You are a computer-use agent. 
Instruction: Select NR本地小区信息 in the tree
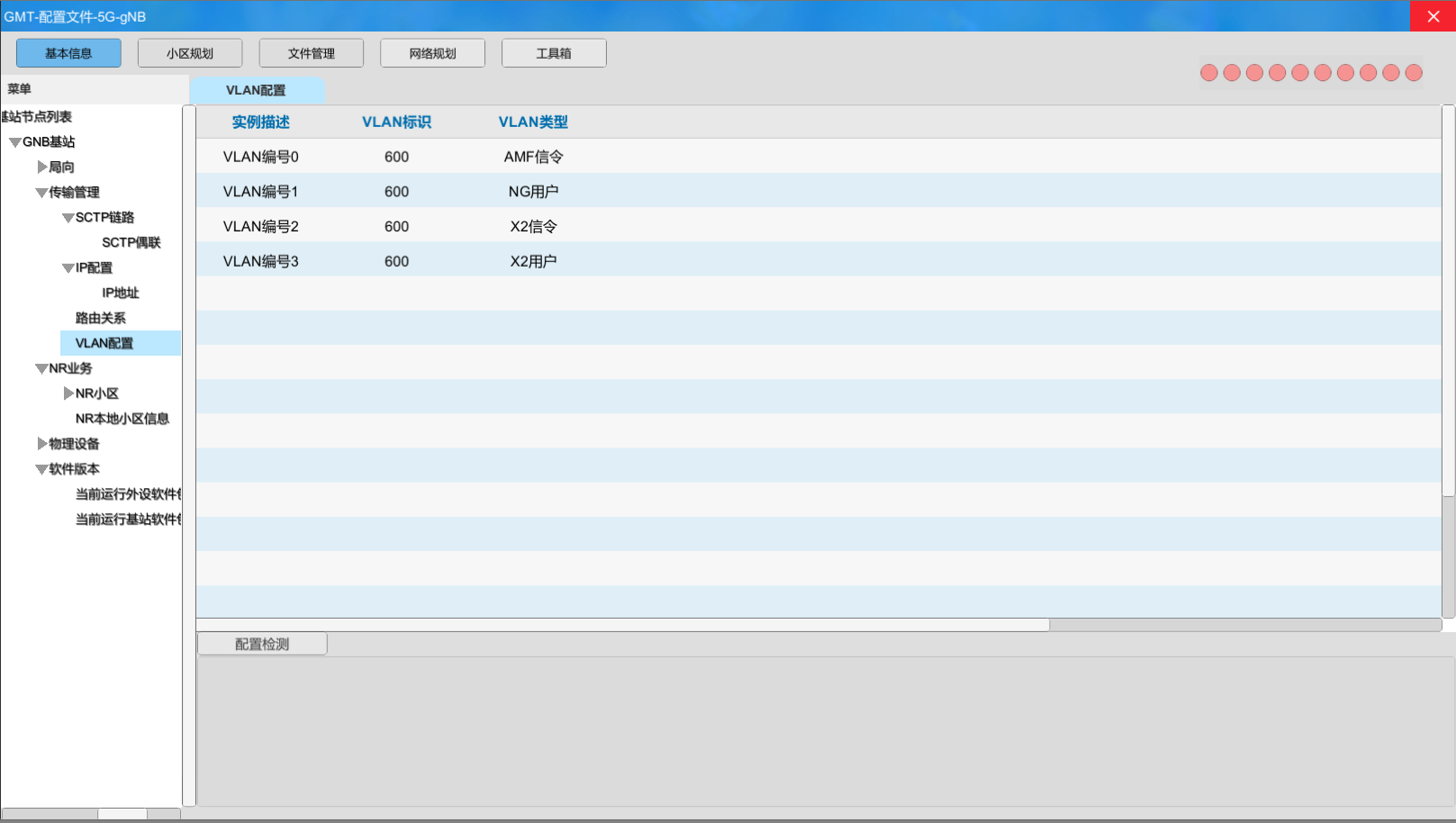(x=122, y=419)
